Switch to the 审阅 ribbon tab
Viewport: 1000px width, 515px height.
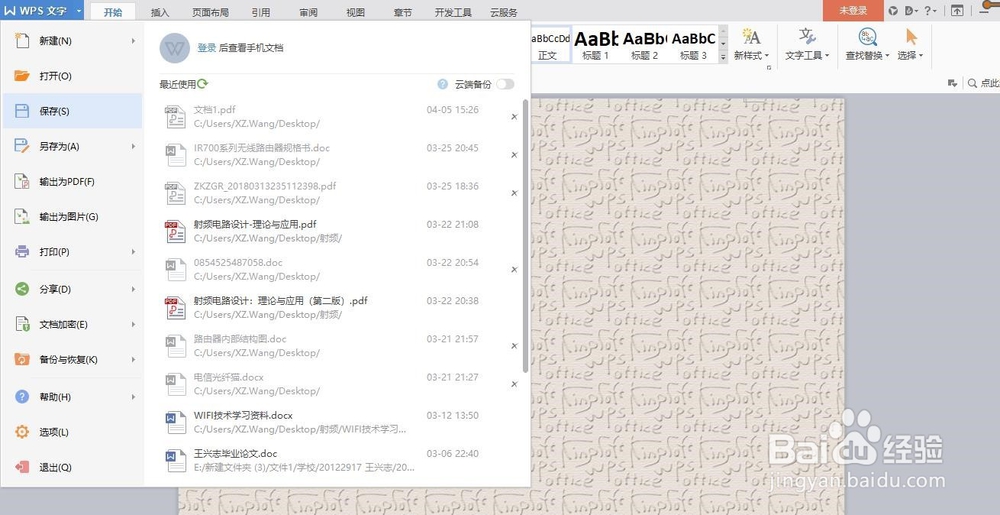(x=308, y=12)
